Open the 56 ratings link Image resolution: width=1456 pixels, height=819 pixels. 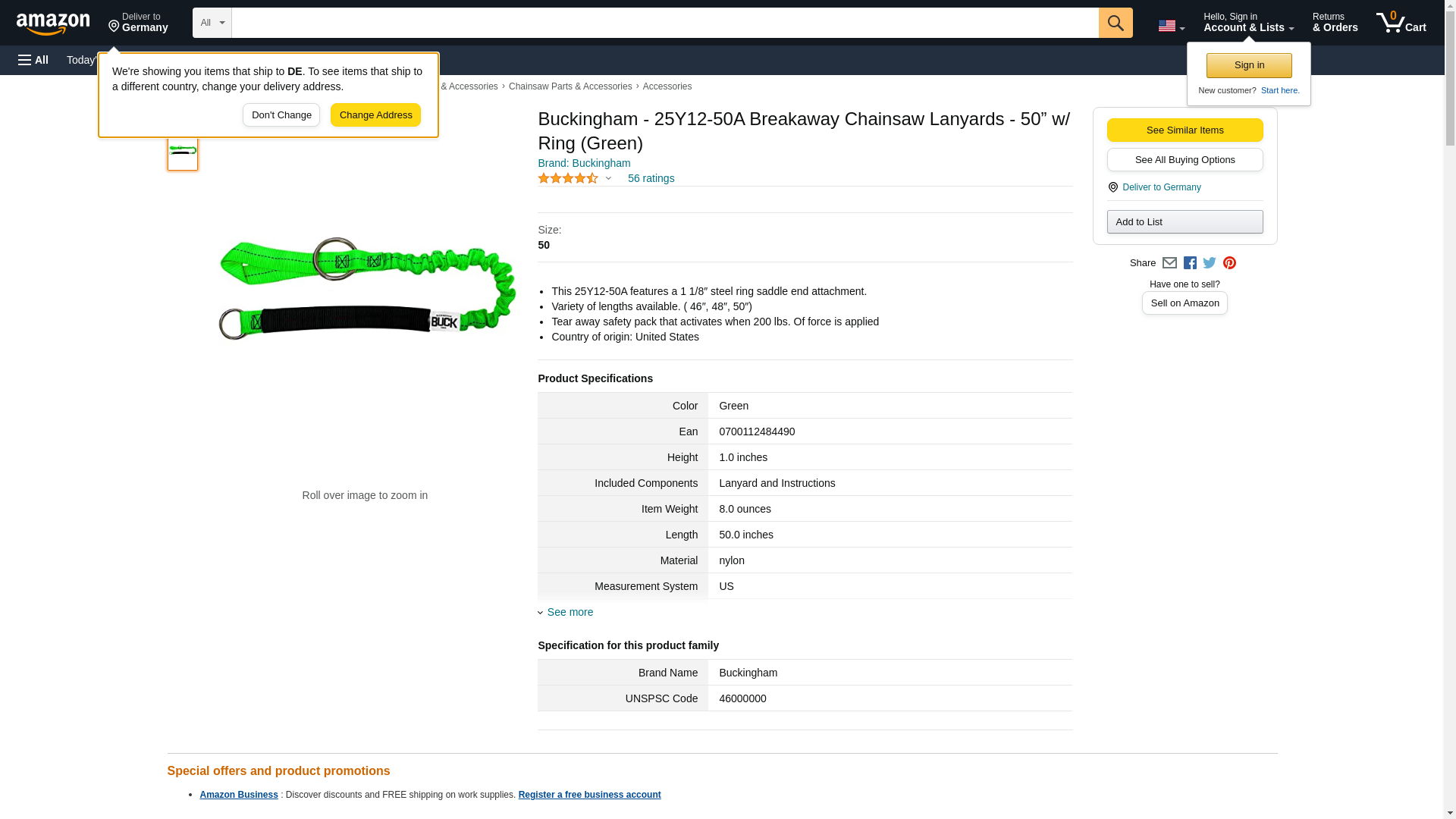pos(651,178)
